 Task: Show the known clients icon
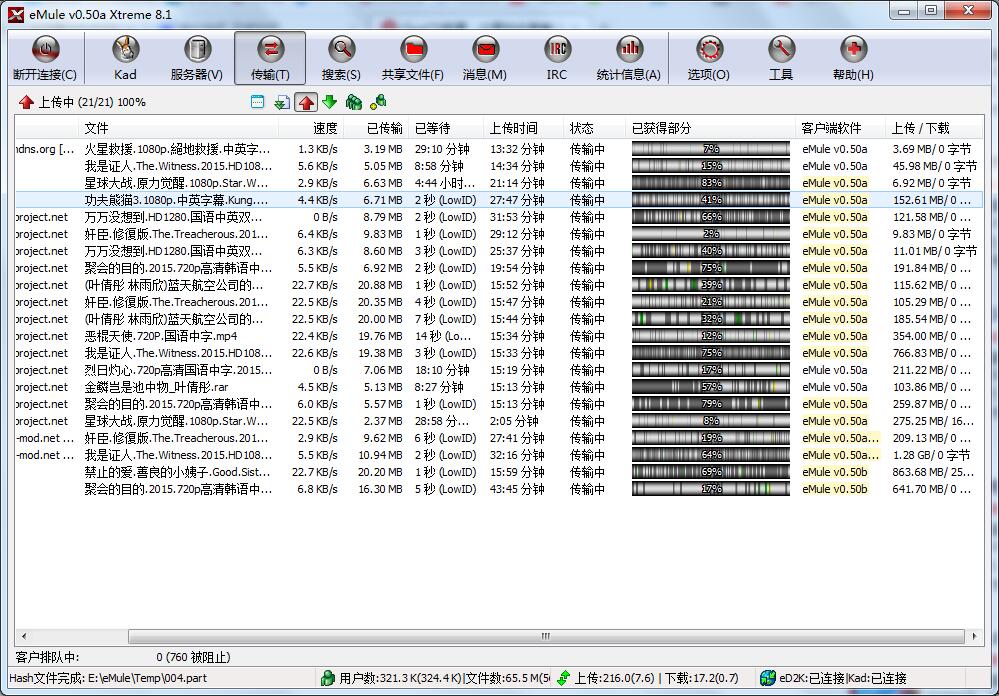[378, 102]
